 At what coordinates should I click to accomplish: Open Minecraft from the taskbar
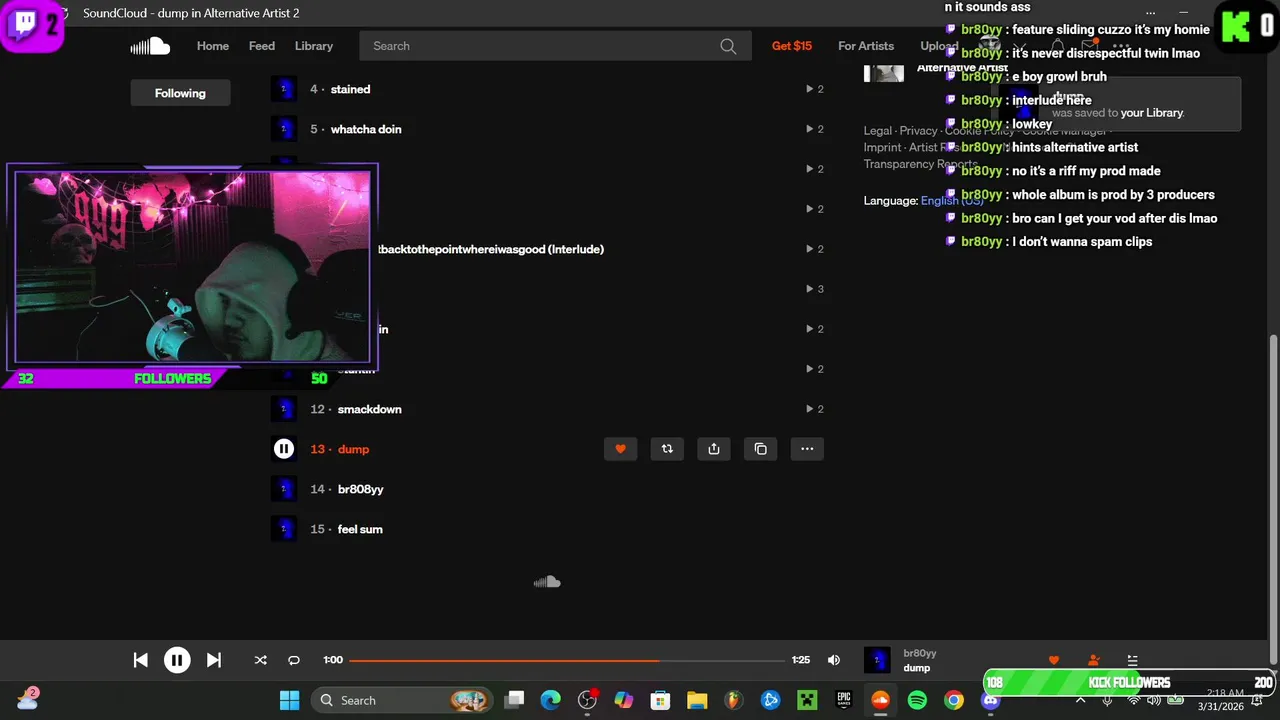807,700
